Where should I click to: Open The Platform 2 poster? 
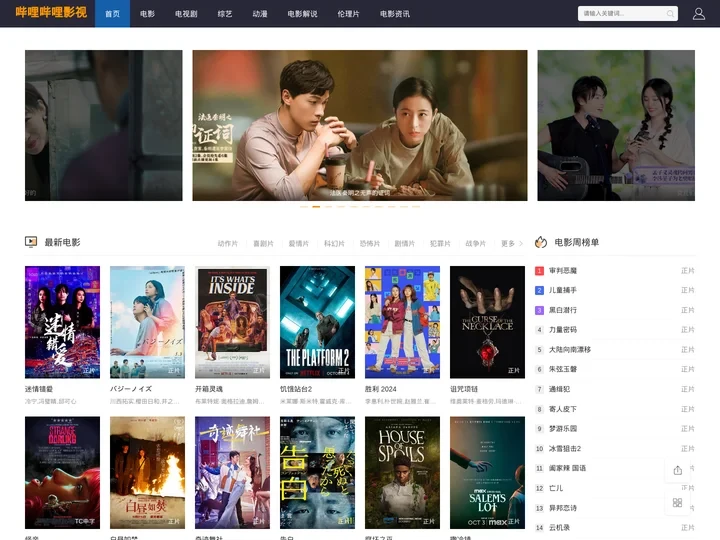[x=317, y=322]
